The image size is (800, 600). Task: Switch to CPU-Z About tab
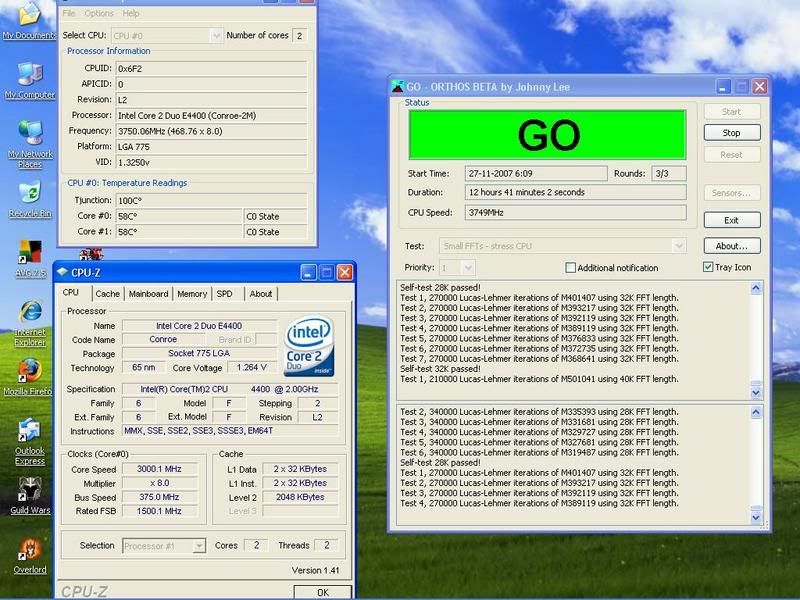[261, 294]
